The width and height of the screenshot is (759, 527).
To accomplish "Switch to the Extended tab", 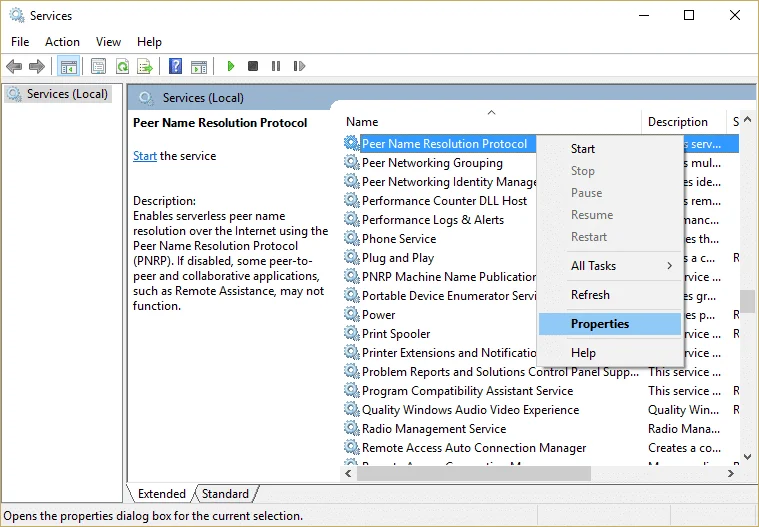I will 162,494.
